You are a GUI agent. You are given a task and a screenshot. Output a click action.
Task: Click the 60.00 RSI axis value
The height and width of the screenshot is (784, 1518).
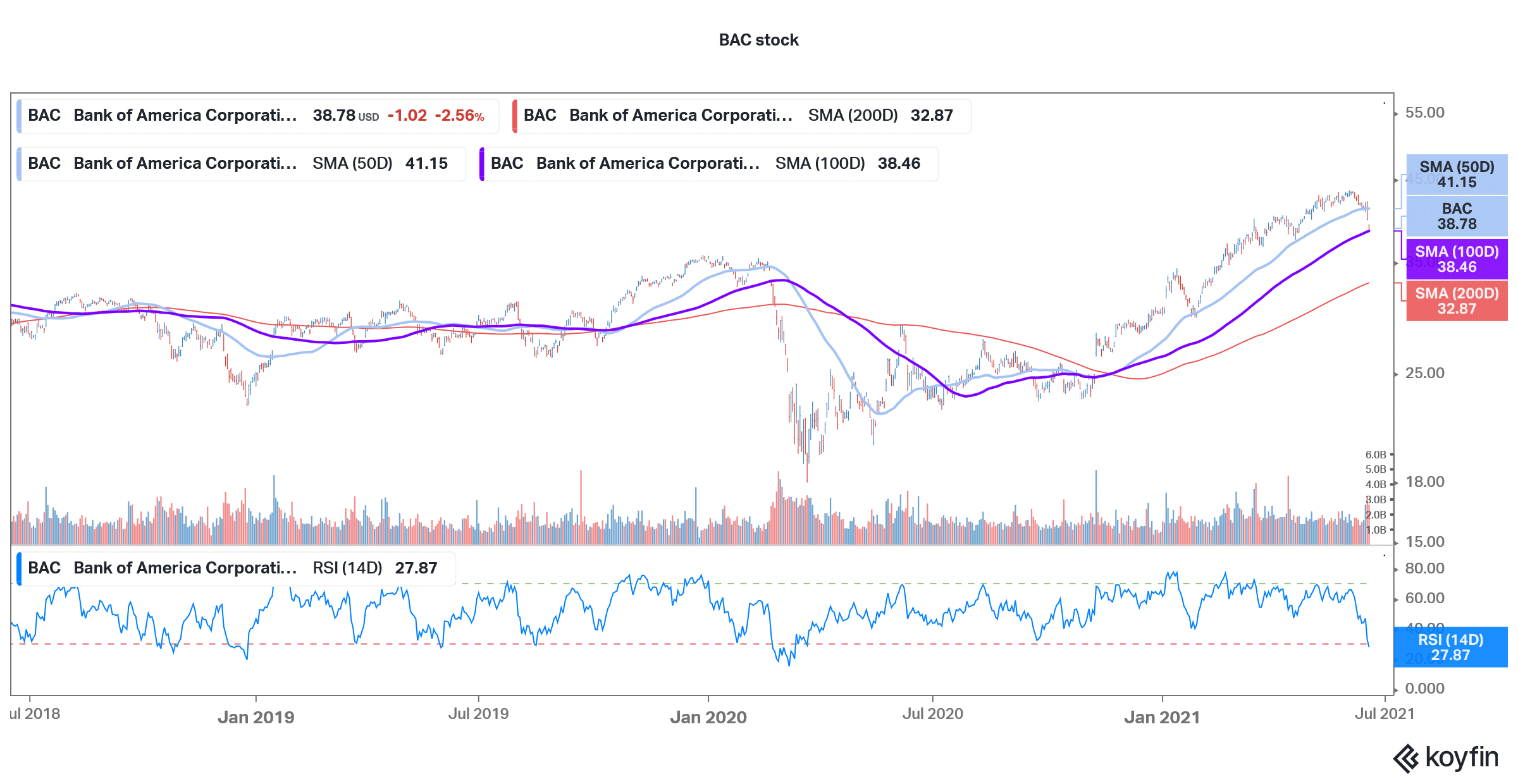point(1424,598)
